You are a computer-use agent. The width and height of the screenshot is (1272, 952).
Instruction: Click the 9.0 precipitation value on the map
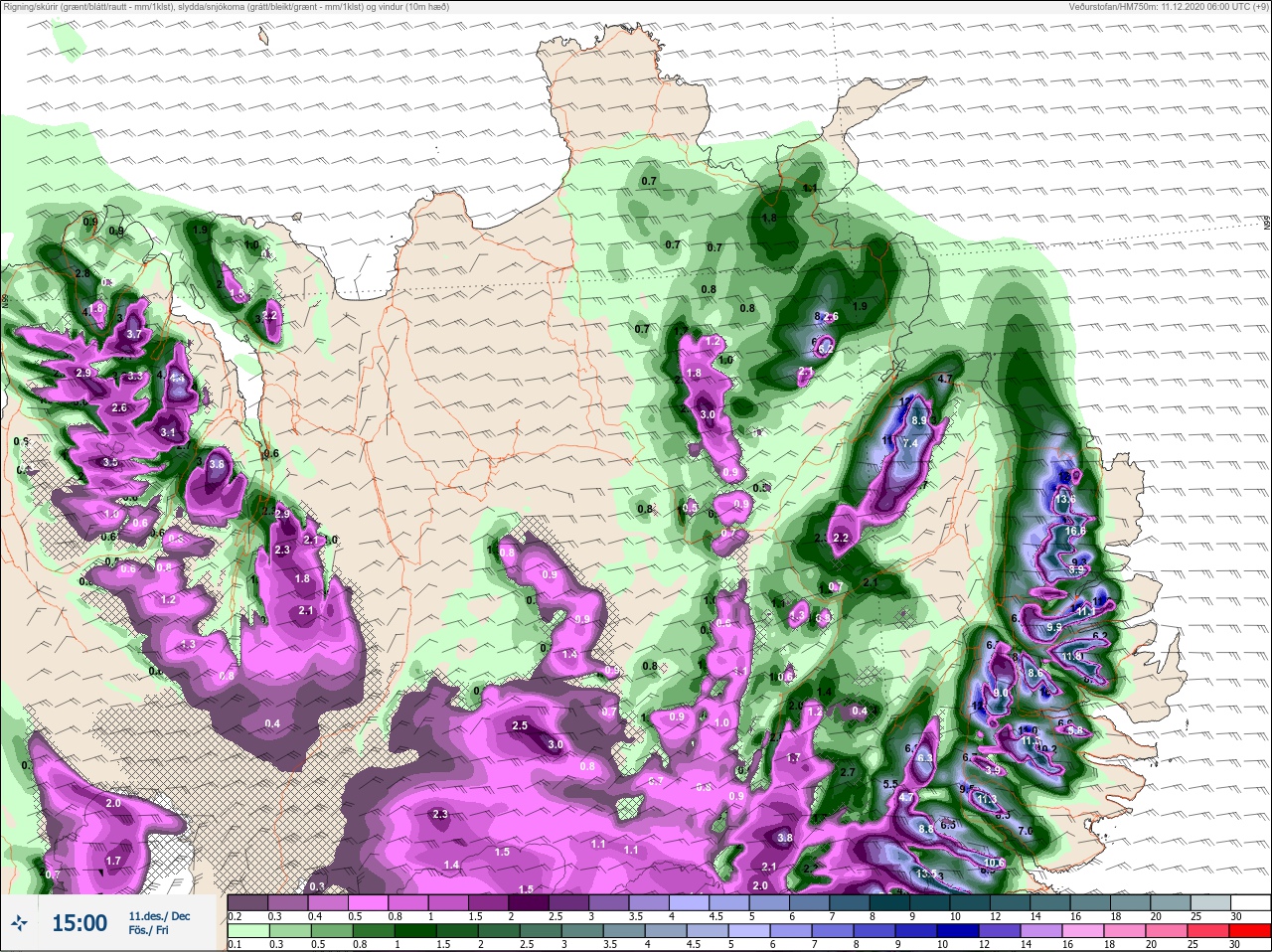[1001, 694]
